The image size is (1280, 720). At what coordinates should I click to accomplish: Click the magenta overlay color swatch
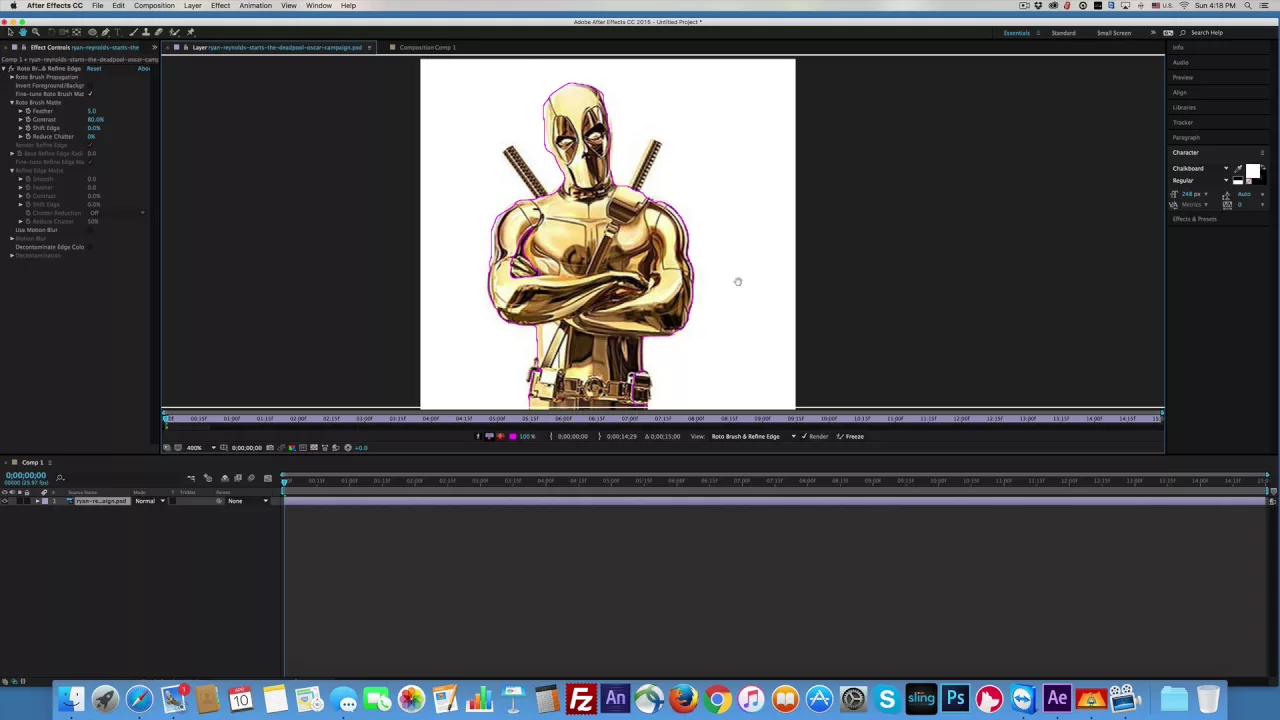click(513, 436)
